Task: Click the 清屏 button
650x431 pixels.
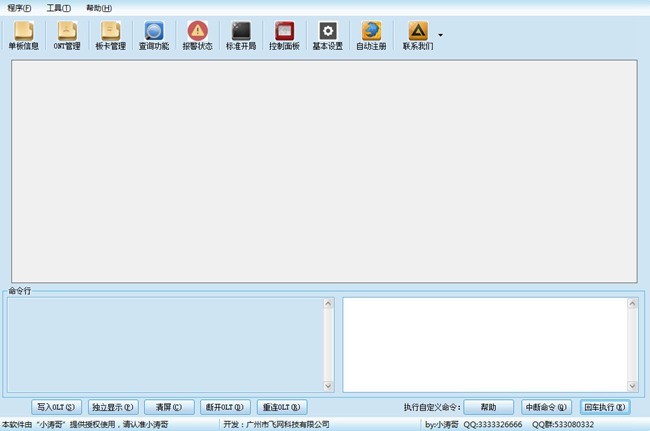Action: (169, 407)
